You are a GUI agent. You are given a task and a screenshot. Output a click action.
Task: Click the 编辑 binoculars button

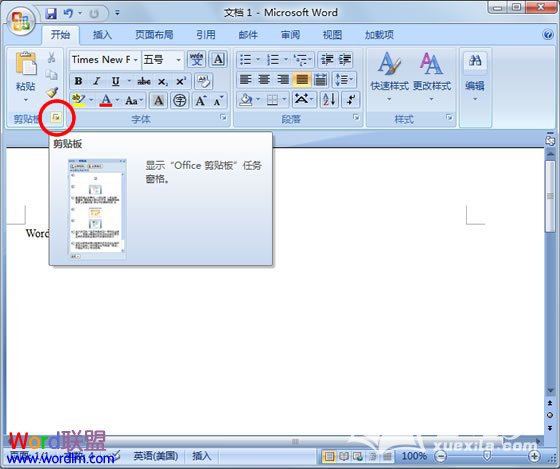(x=475, y=77)
